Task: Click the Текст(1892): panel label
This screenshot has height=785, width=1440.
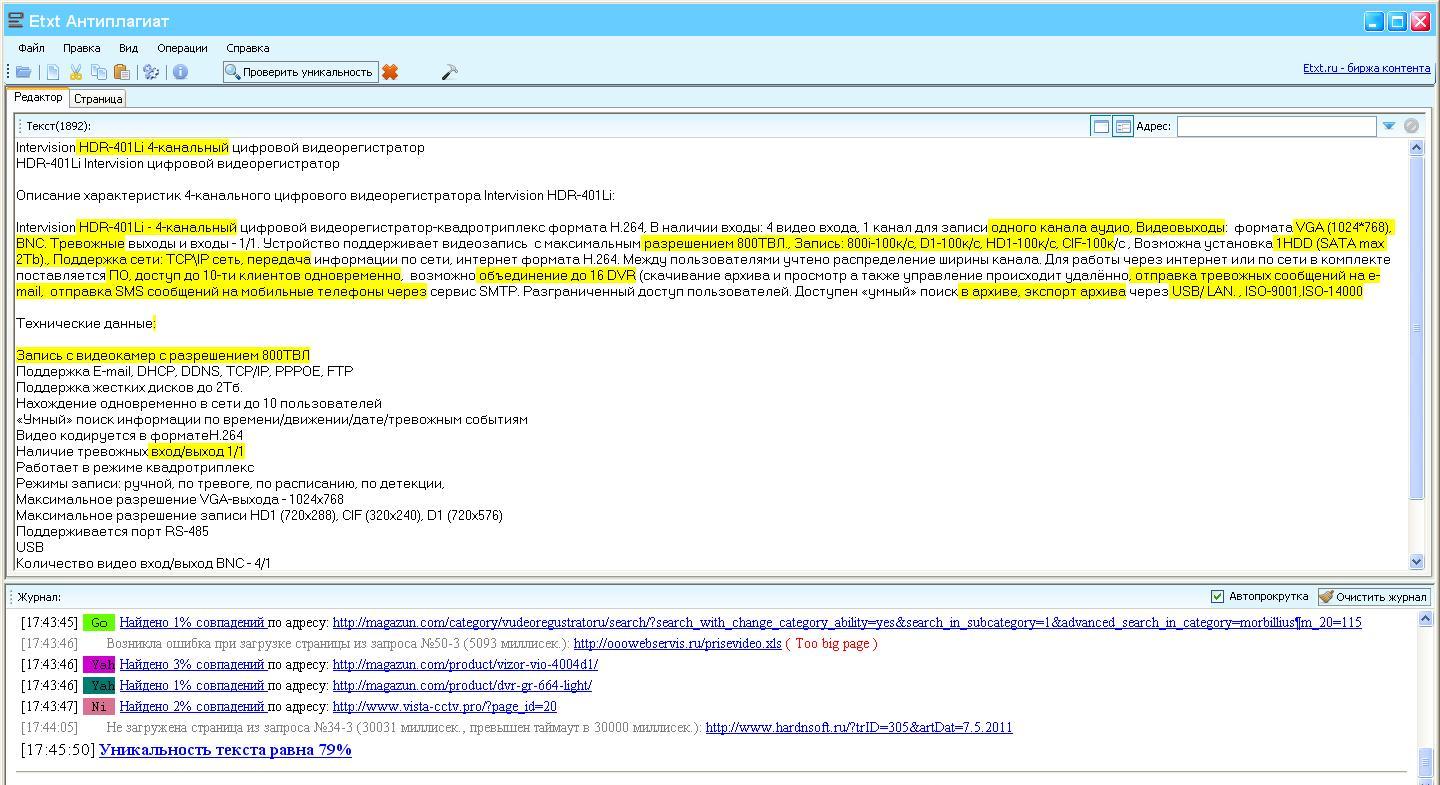Action: click(x=58, y=126)
